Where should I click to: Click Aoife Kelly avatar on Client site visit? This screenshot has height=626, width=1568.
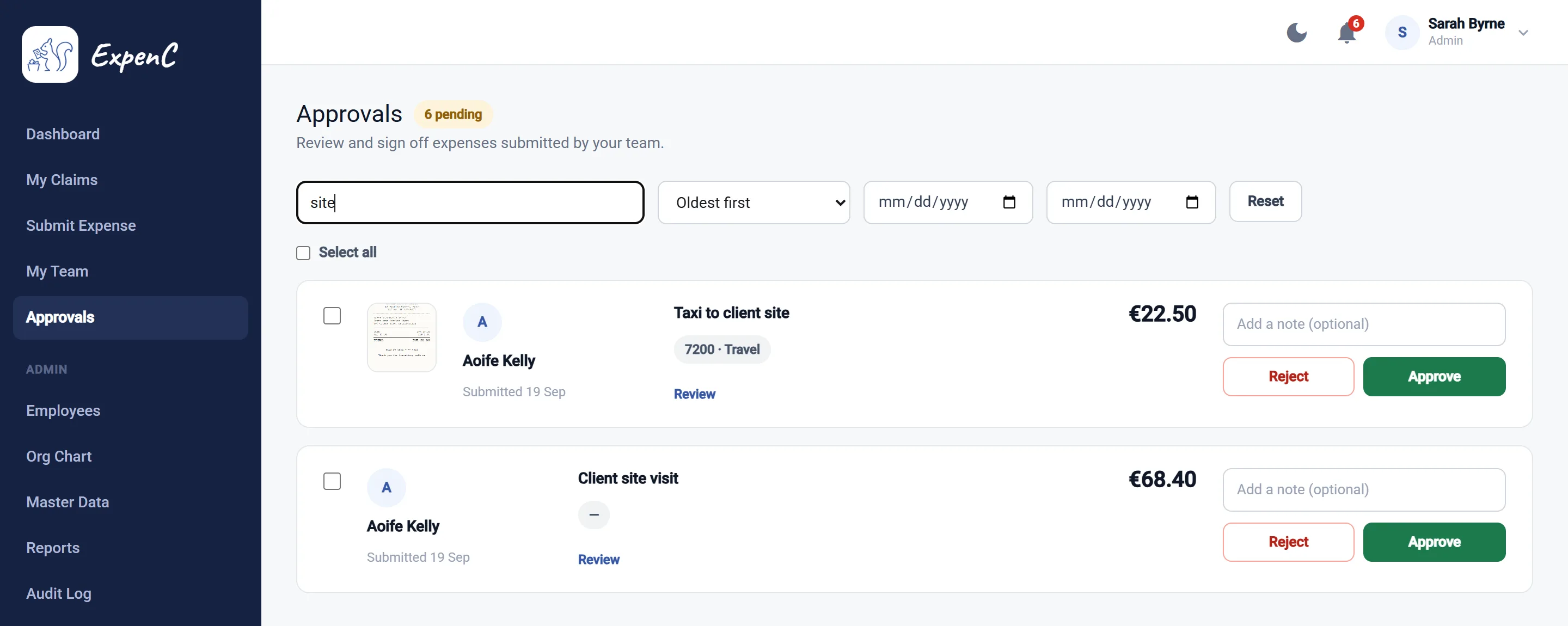click(x=386, y=487)
